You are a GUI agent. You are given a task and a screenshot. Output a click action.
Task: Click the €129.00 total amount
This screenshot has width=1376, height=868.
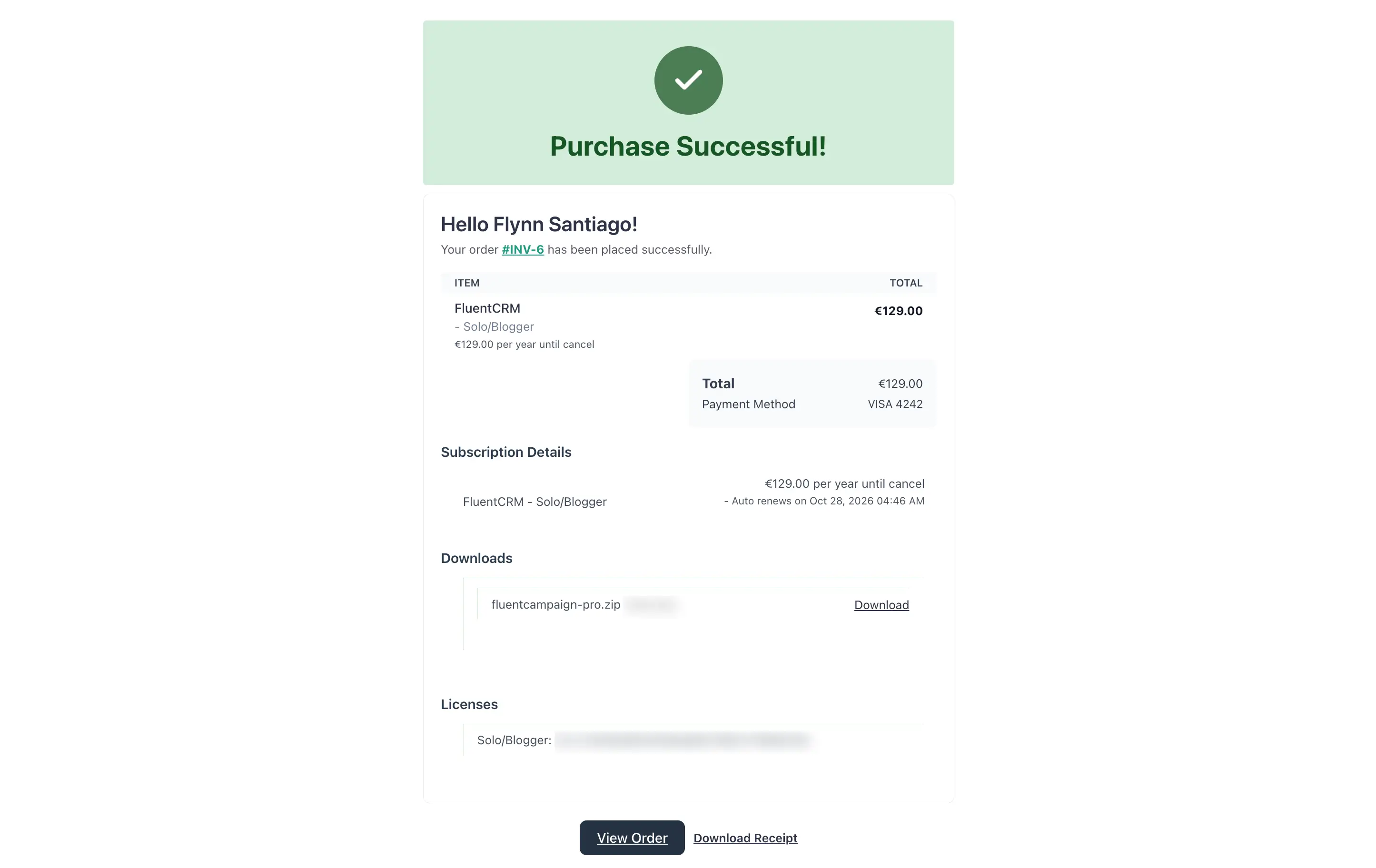(898, 311)
